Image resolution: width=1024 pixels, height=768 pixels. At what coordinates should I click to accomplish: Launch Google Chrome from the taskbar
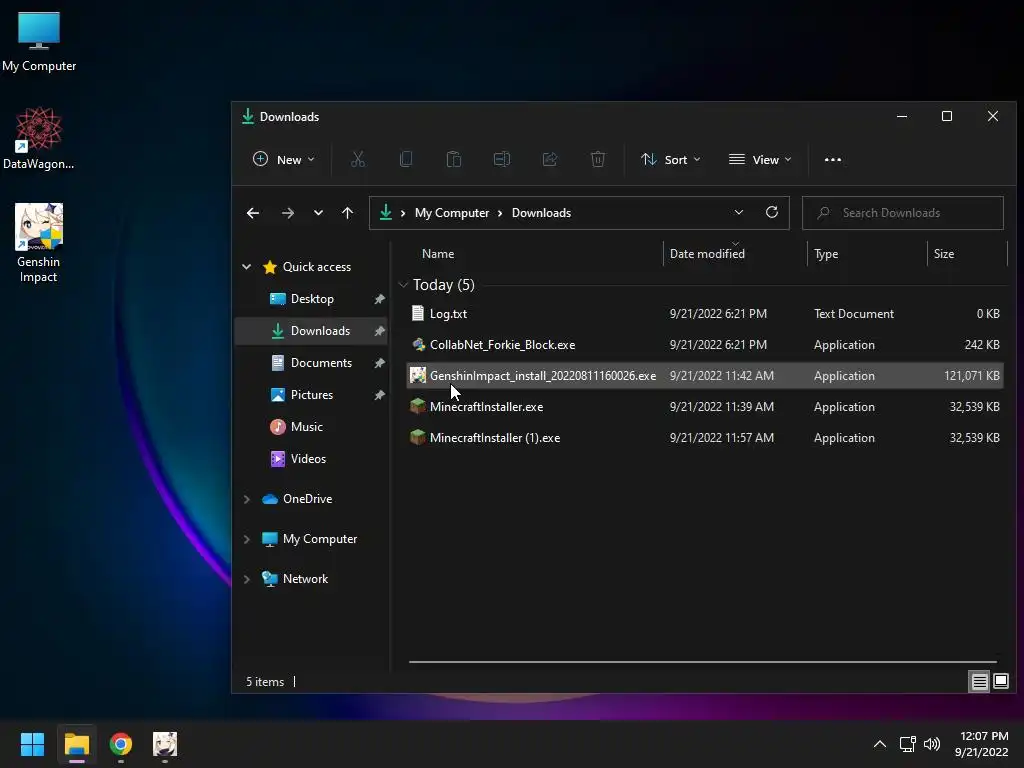click(x=121, y=744)
